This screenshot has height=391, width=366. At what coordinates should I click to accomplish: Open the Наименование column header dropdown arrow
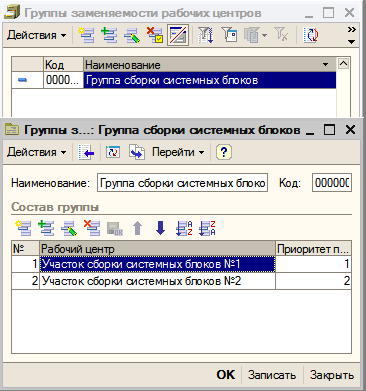point(325,64)
